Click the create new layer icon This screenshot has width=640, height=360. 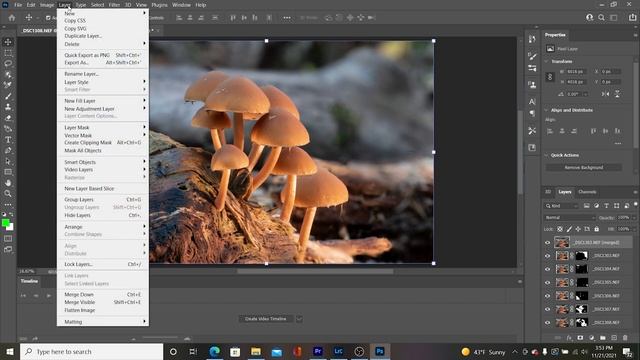click(614, 338)
